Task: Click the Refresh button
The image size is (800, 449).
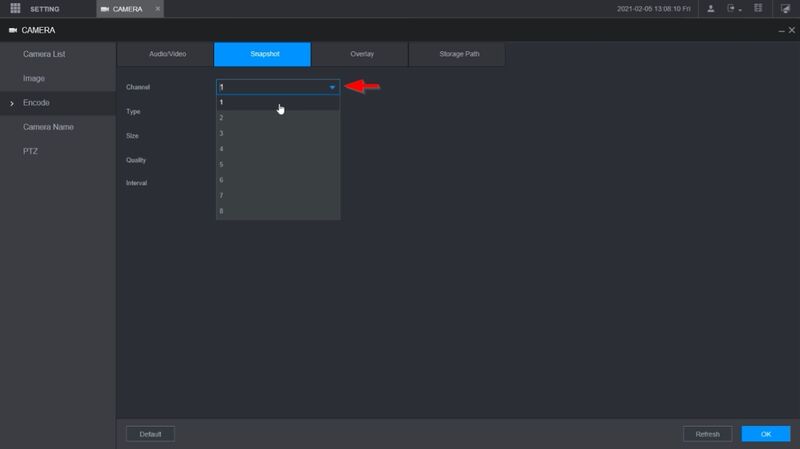Action: pyautogui.click(x=708, y=434)
